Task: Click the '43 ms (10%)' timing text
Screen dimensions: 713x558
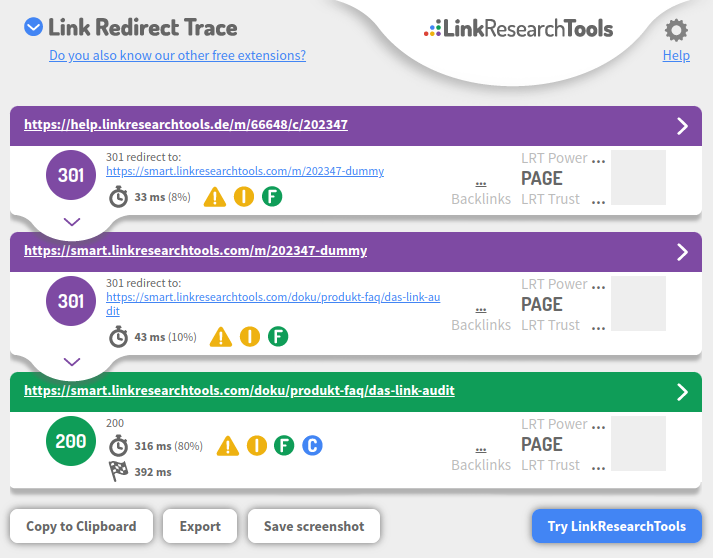Action: (166, 337)
